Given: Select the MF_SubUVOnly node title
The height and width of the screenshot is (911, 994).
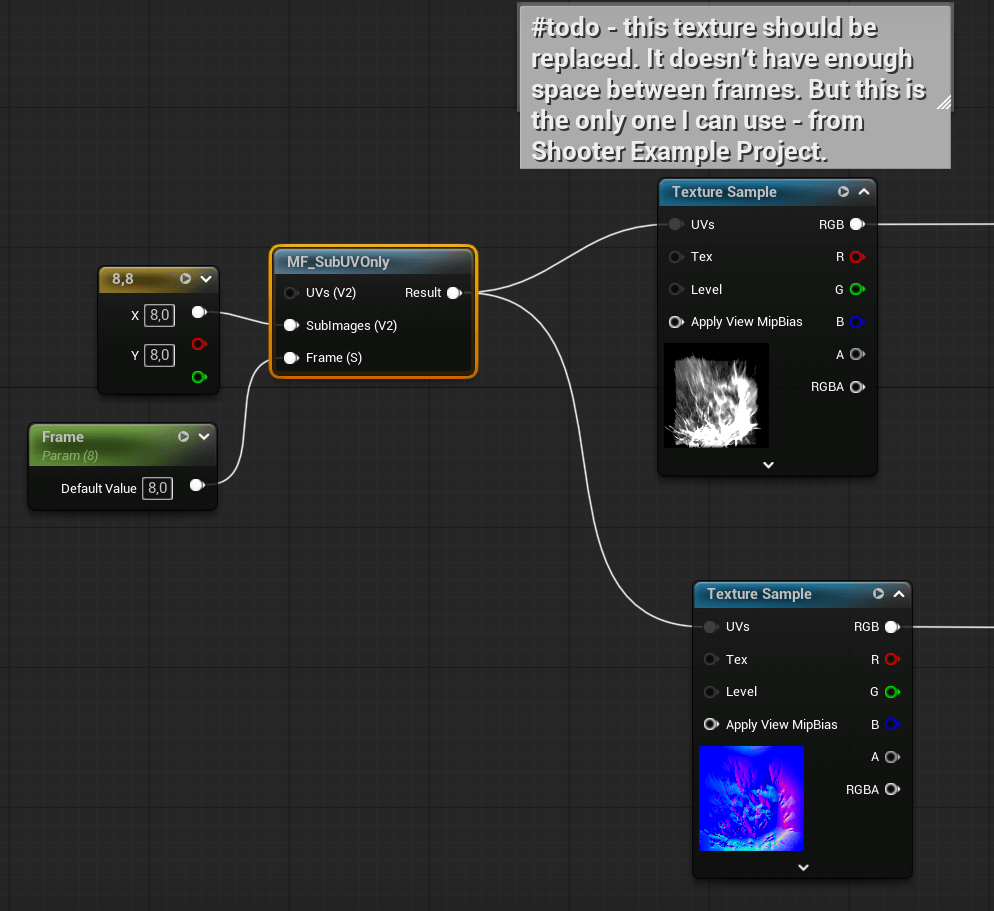Looking at the screenshot, I should tap(338, 262).
